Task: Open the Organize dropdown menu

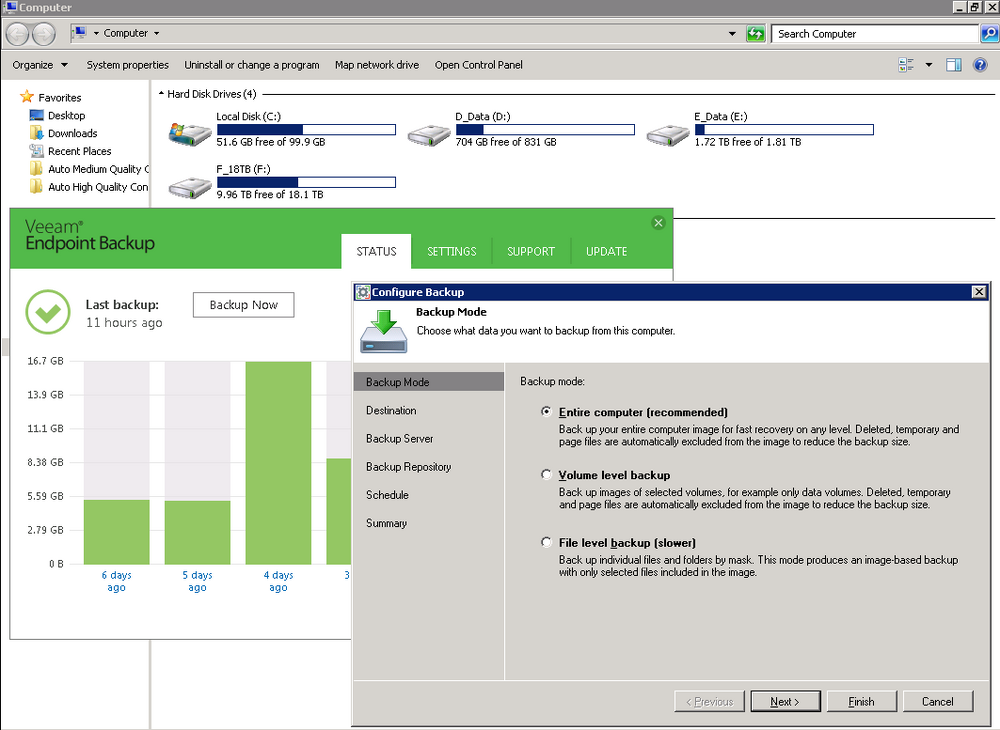Action: tap(40, 65)
